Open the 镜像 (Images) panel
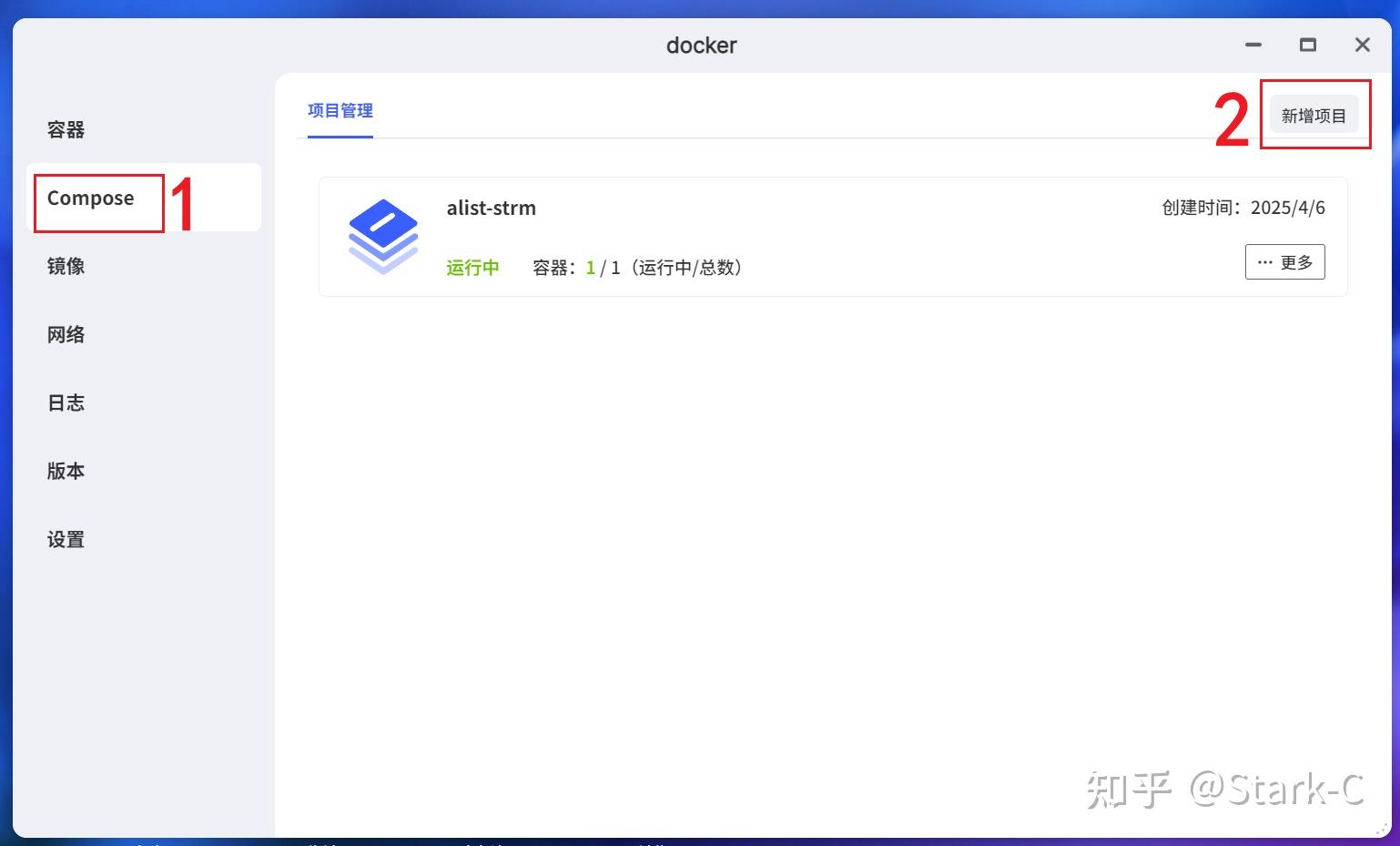This screenshot has height=846, width=1400. click(65, 266)
